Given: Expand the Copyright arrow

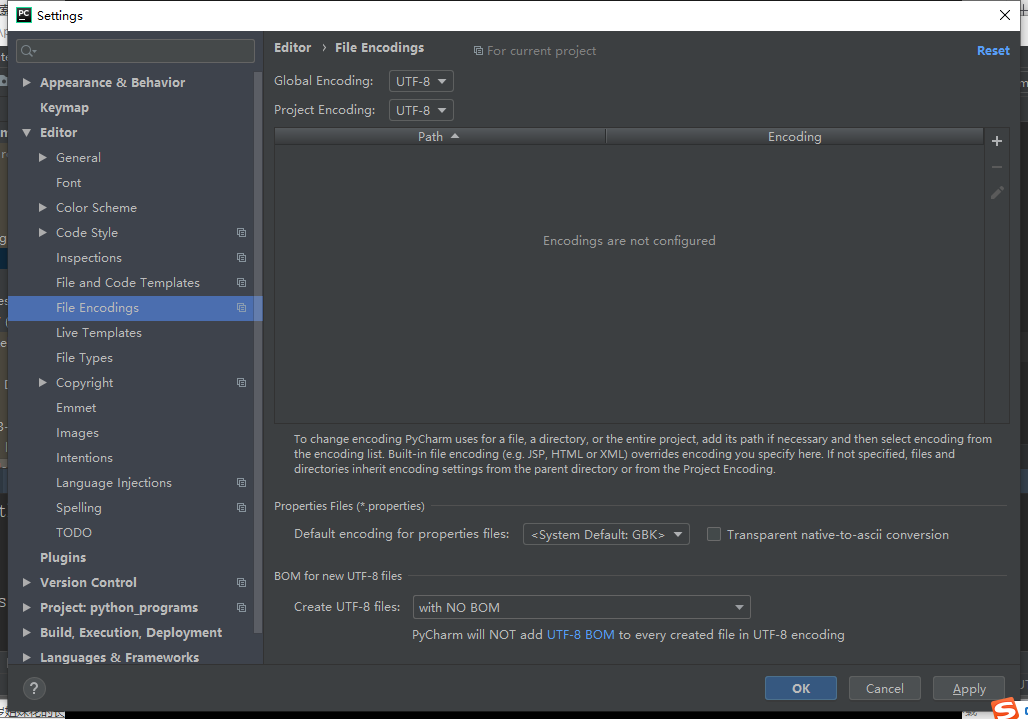Looking at the screenshot, I should tap(43, 383).
